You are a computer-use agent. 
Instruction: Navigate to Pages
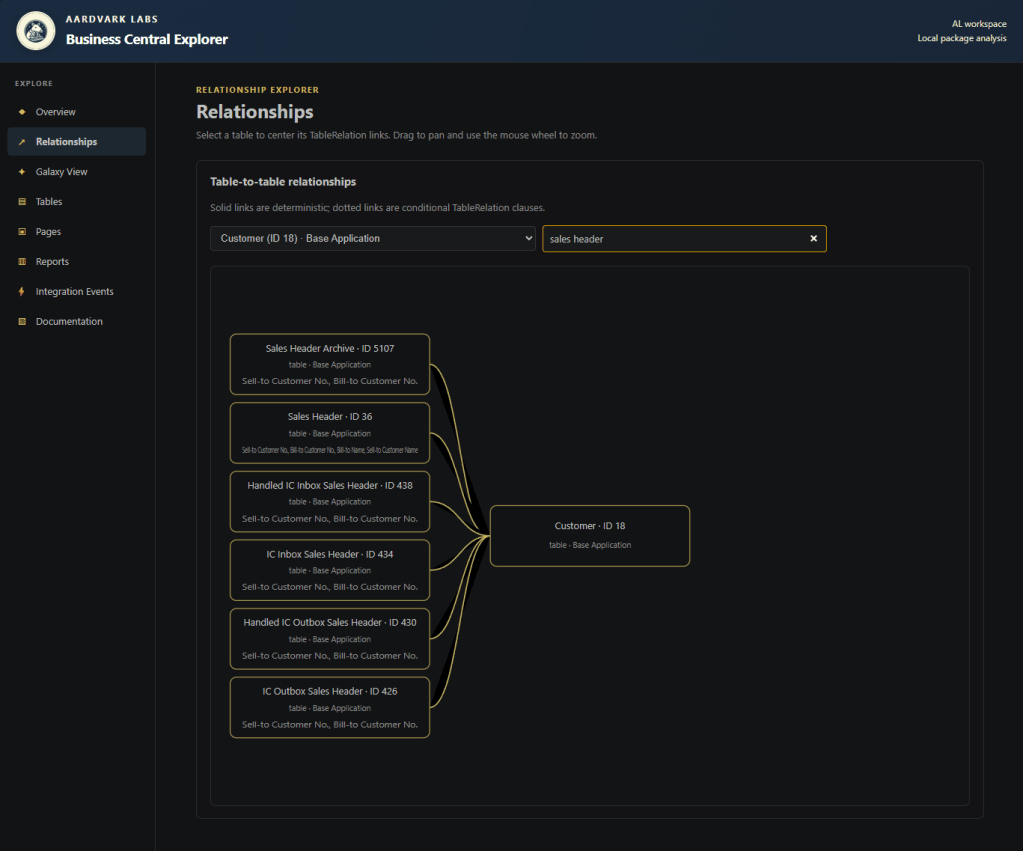pos(76,232)
